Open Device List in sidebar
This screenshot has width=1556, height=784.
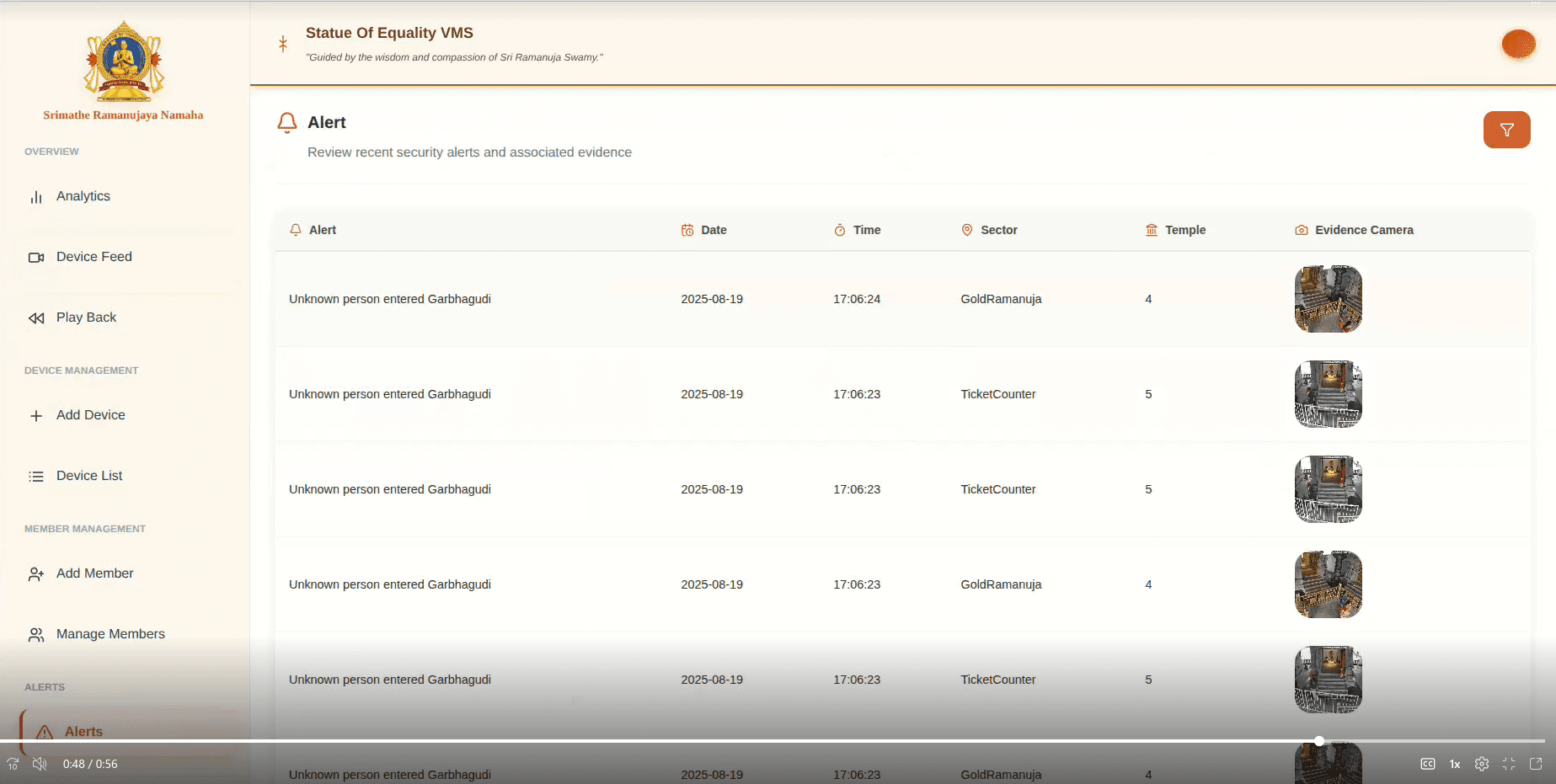pyautogui.click(x=89, y=476)
